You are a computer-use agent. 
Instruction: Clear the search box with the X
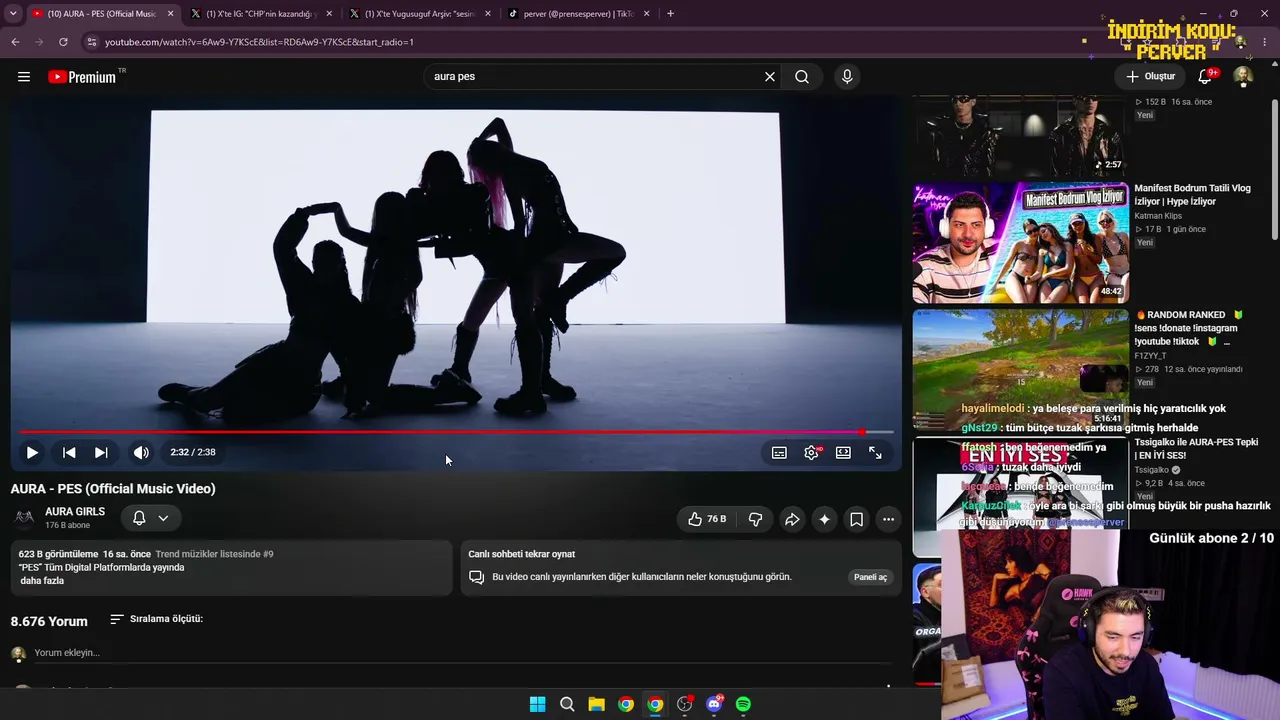[x=770, y=77]
